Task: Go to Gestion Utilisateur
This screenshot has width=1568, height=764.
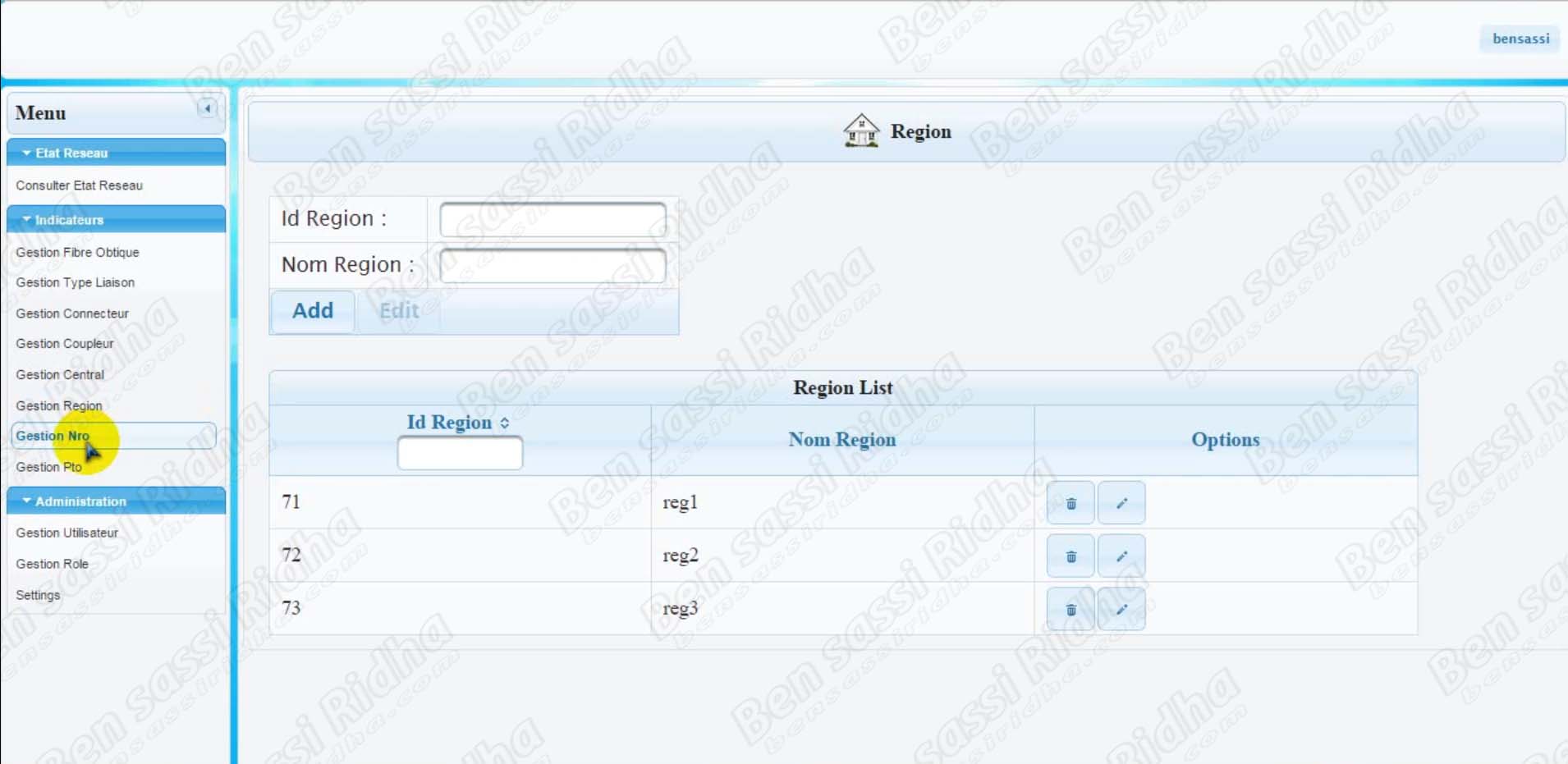Action: pos(66,533)
